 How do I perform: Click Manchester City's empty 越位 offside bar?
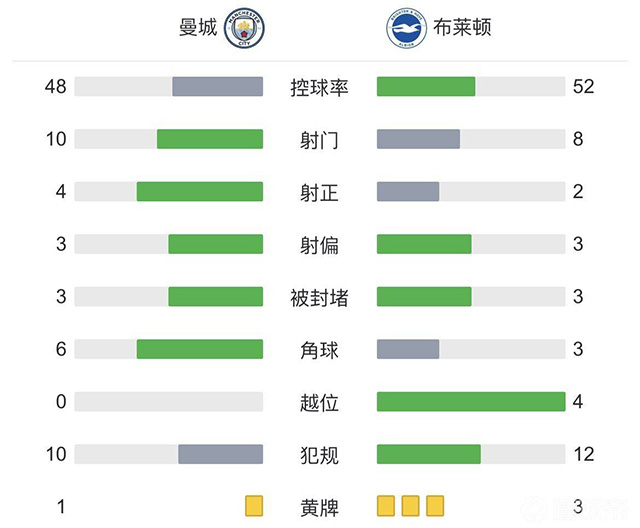point(168,402)
